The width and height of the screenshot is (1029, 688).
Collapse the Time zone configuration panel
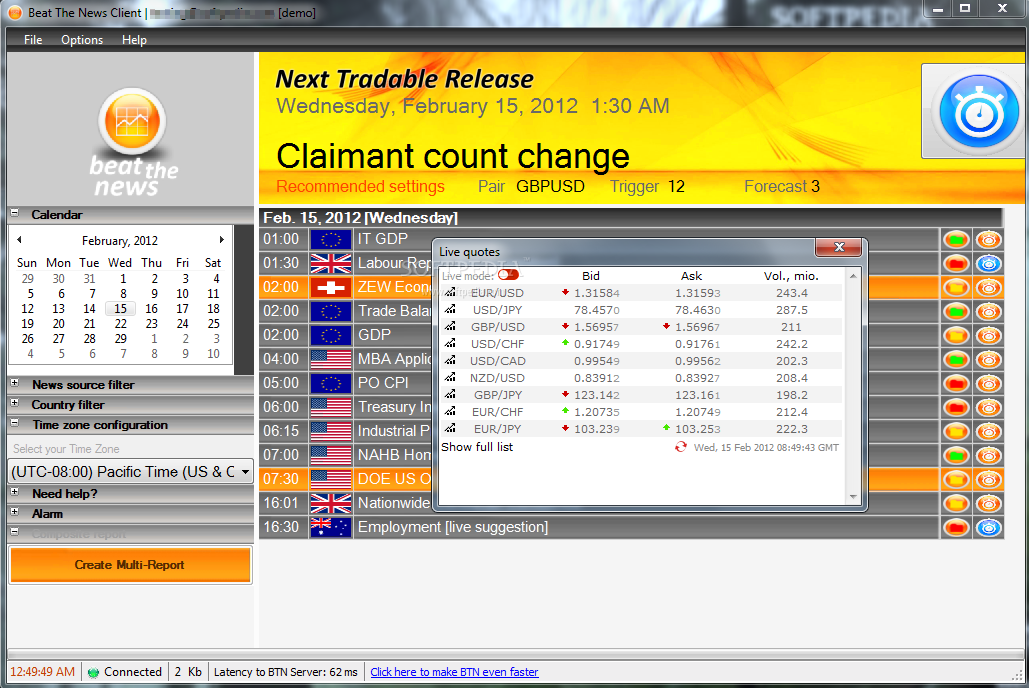click(14, 423)
